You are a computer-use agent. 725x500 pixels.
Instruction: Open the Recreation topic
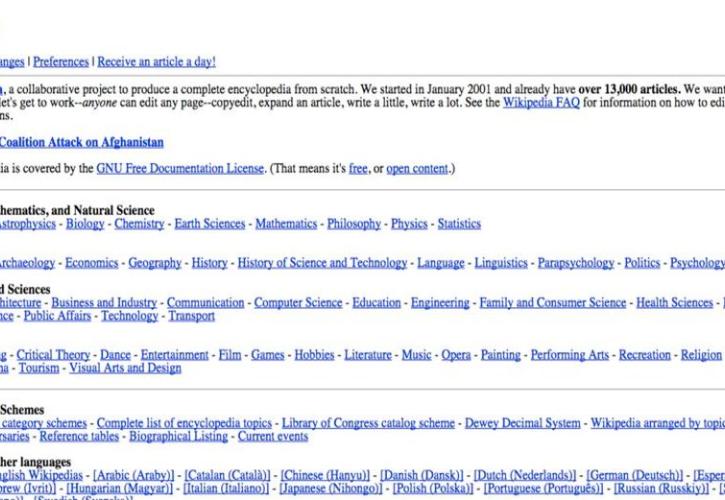(645, 355)
